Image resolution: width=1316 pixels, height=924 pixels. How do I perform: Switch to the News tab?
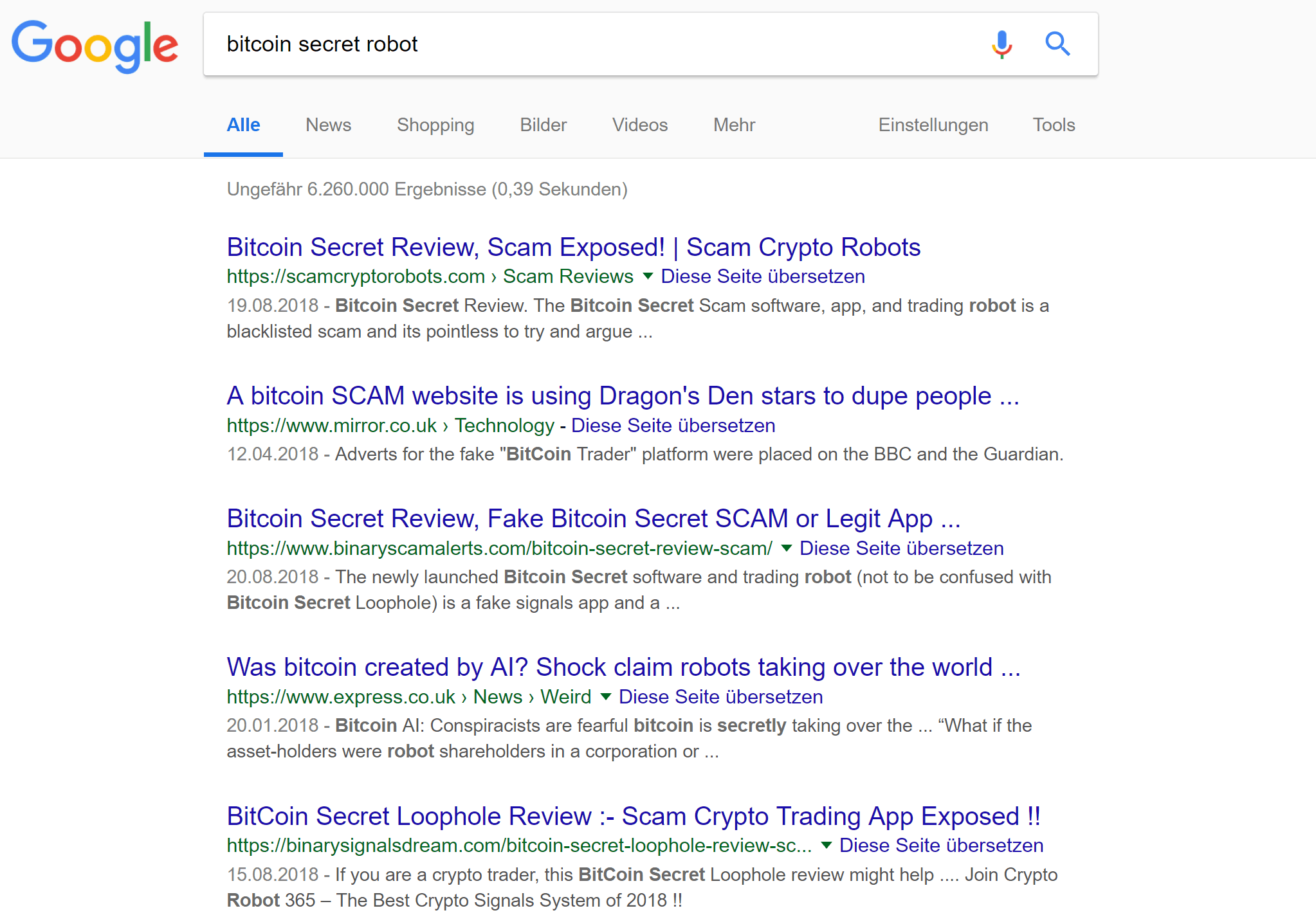tap(328, 125)
